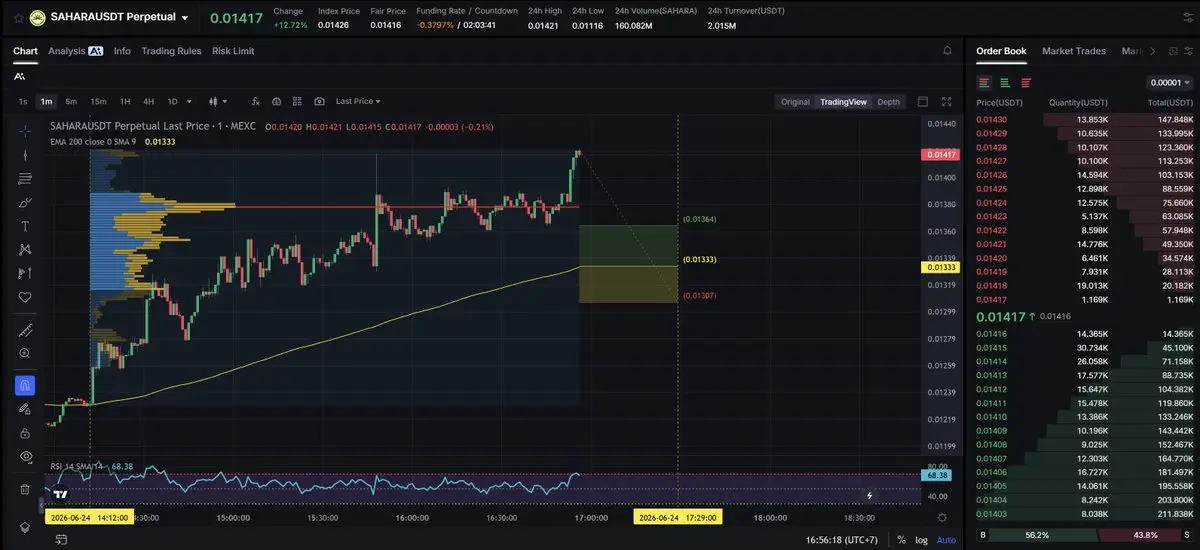This screenshot has height=550, width=1200.
Task: Show more order book tabs with chevron
Action: (1152, 51)
